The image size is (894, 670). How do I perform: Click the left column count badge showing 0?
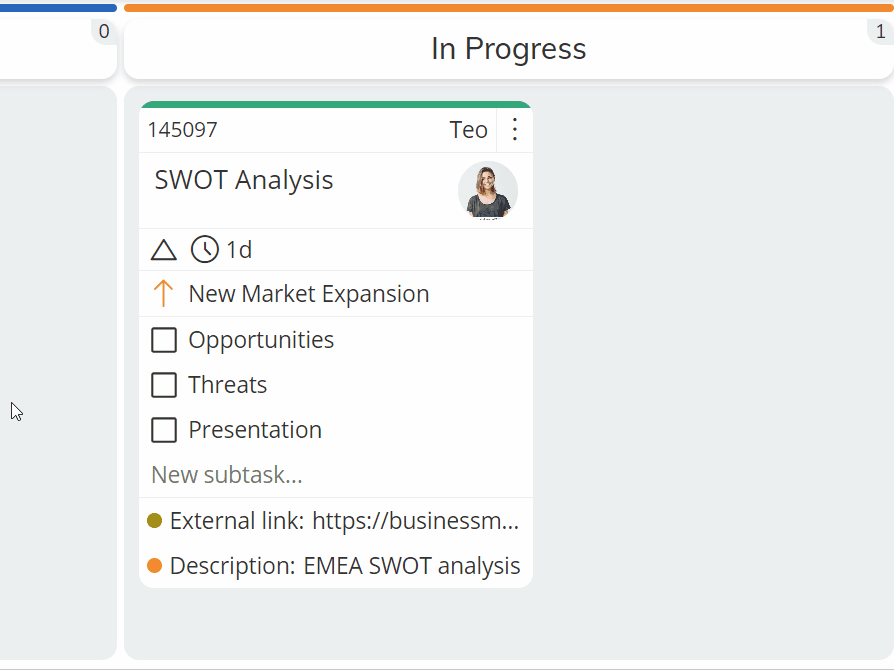click(104, 31)
